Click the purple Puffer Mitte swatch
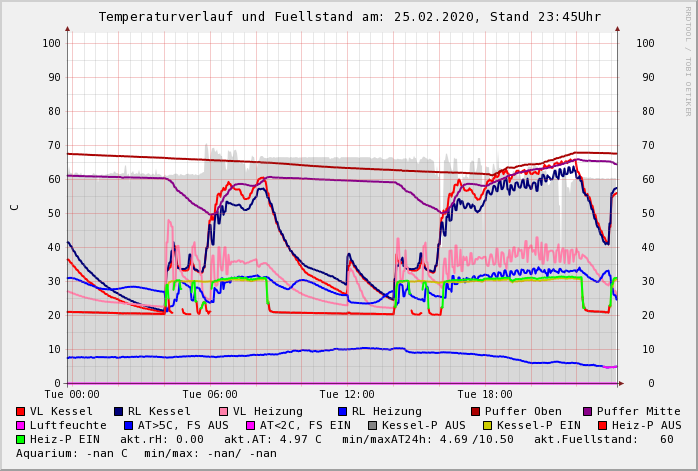This screenshot has height=471, width=698. point(587,411)
